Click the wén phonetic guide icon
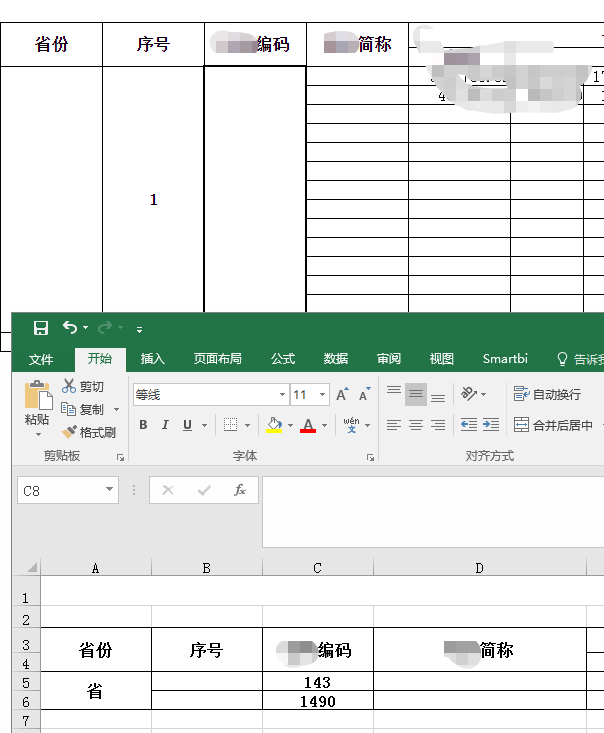This screenshot has height=733, width=604. pyautogui.click(x=352, y=425)
